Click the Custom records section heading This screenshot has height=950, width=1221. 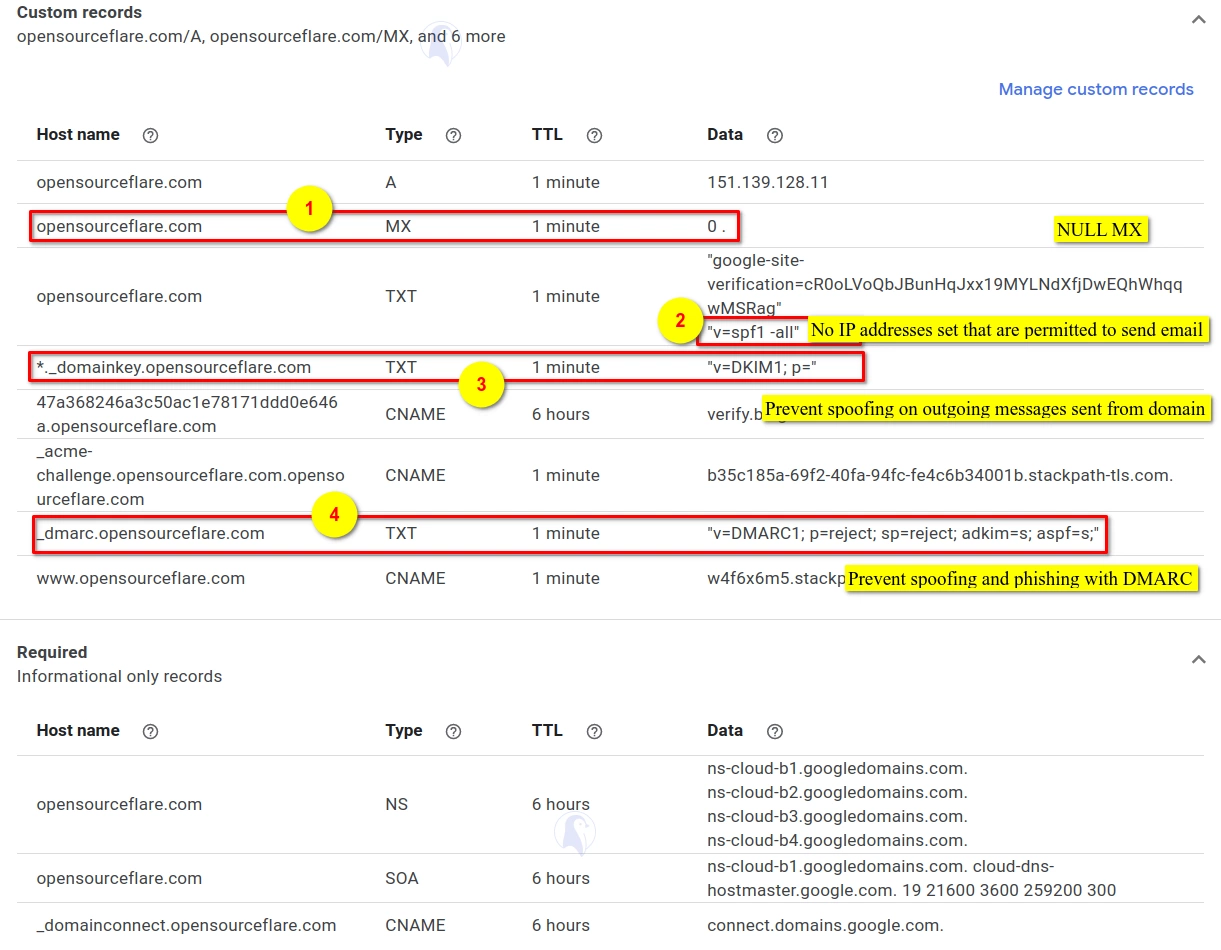click(x=80, y=13)
